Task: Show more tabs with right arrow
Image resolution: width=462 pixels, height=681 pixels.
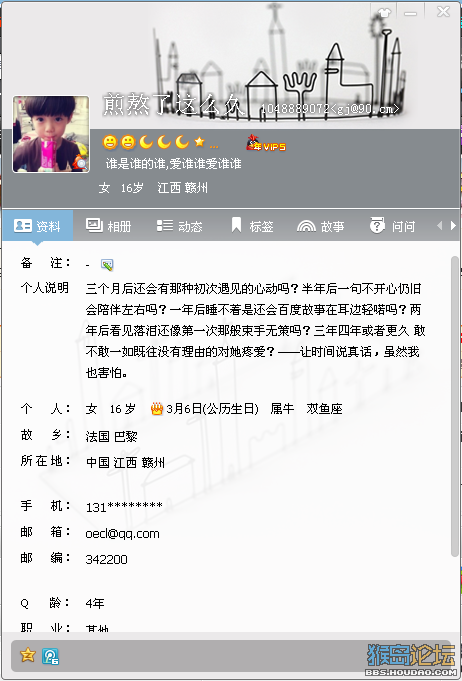Action: [x=453, y=225]
